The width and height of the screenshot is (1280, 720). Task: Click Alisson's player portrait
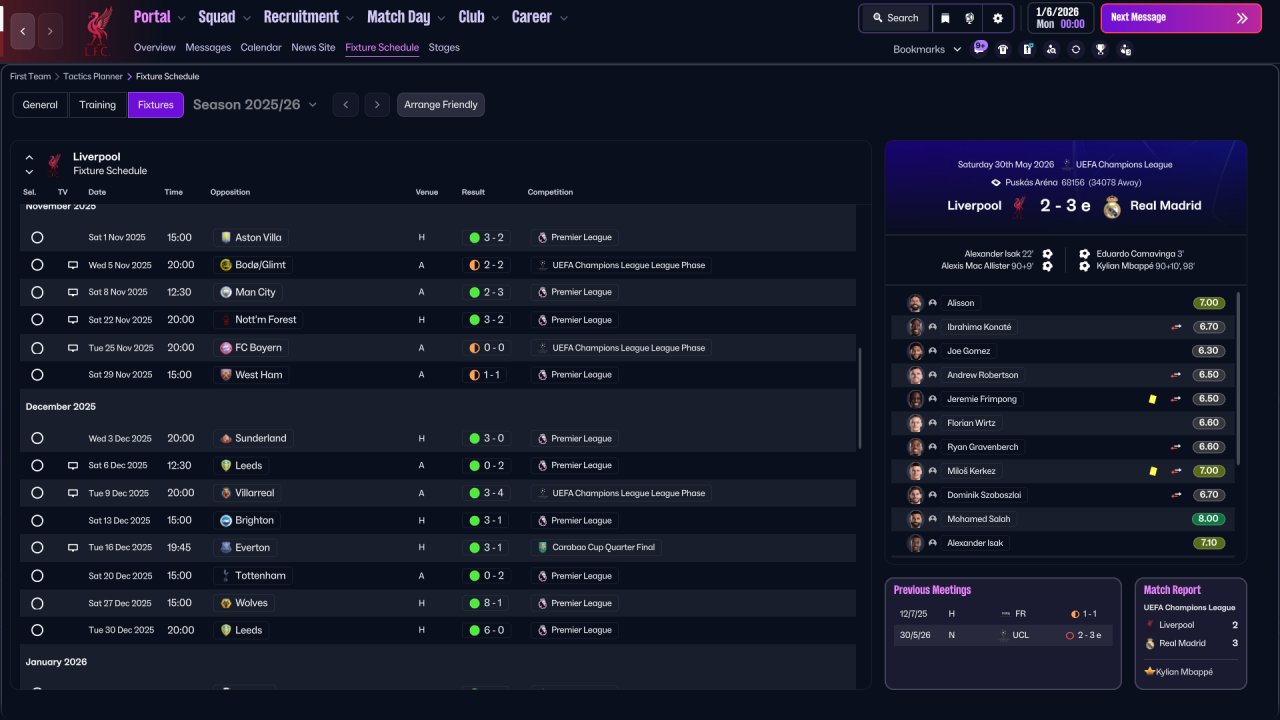[x=915, y=303]
